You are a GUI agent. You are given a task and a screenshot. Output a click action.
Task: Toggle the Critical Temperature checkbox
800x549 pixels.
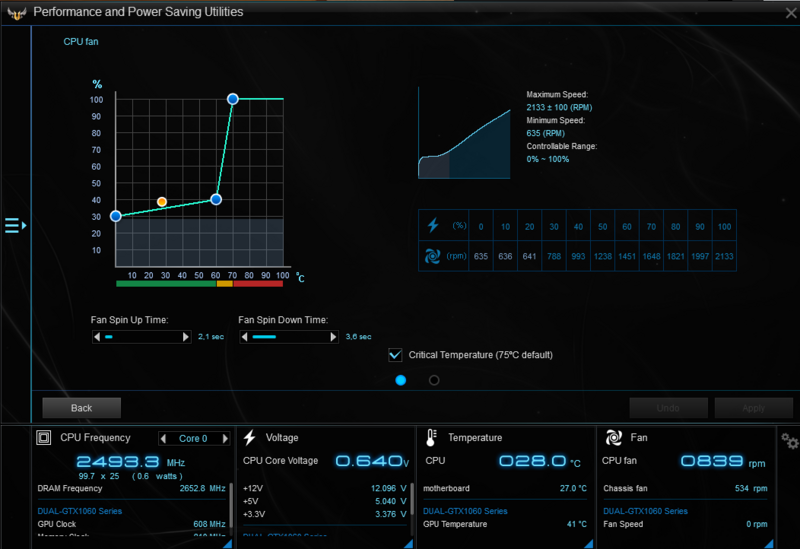point(395,355)
